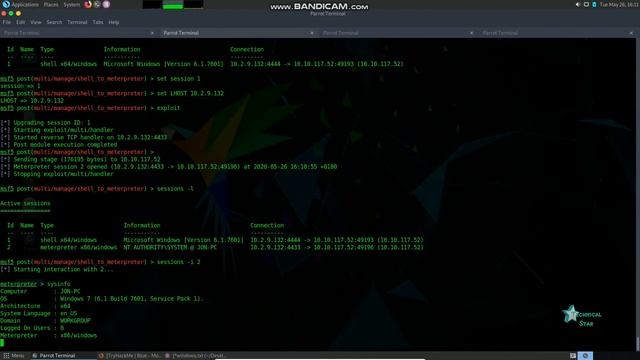Close the fourth Parrot Terminal tab
Image resolution: width=640 pixels, height=360 pixels.
coord(631,33)
